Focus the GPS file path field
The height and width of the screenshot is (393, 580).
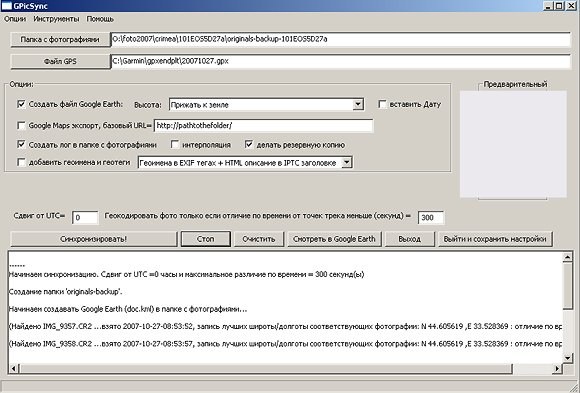pos(340,61)
